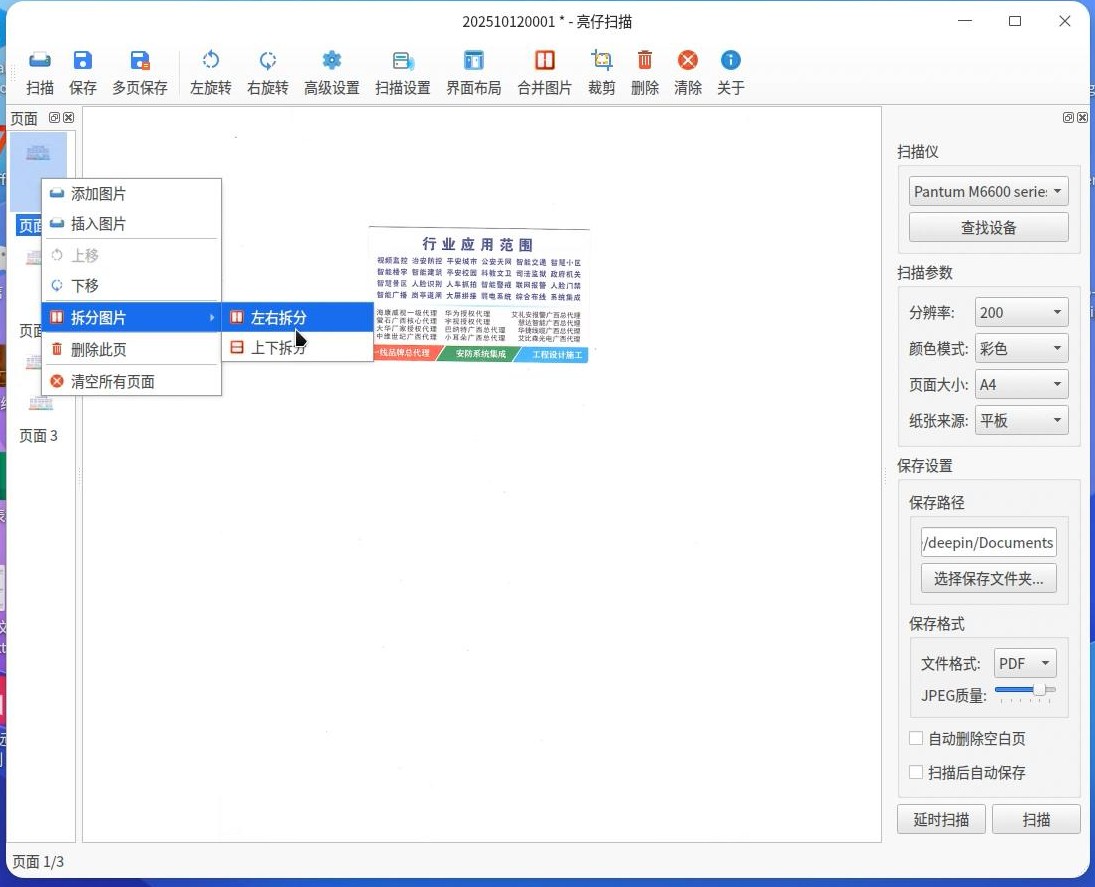Rotate image right with 右旋转 icon
This screenshot has height=887, width=1095.
tap(267, 61)
